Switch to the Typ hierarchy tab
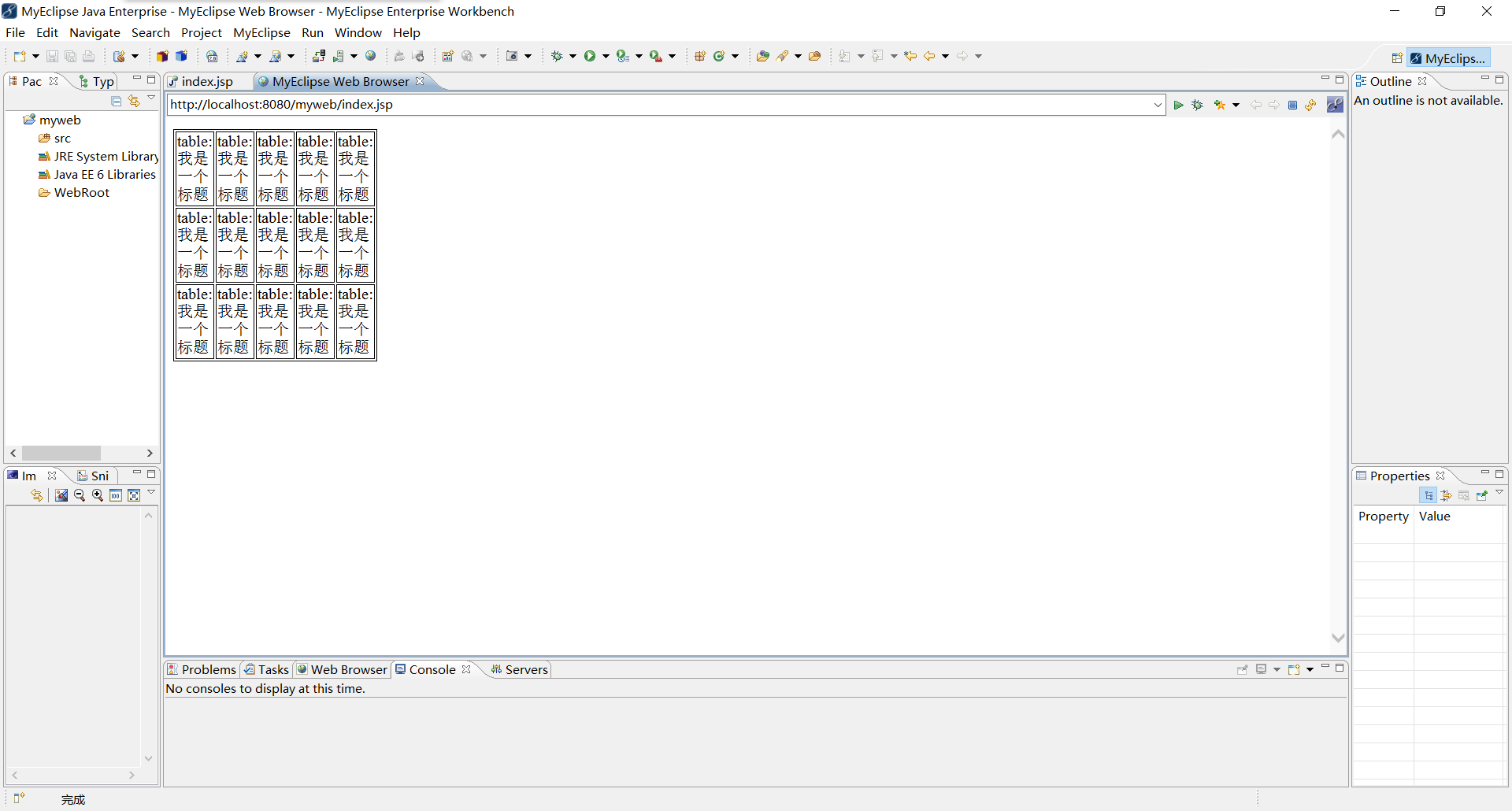The height and width of the screenshot is (811, 1512). click(97, 81)
